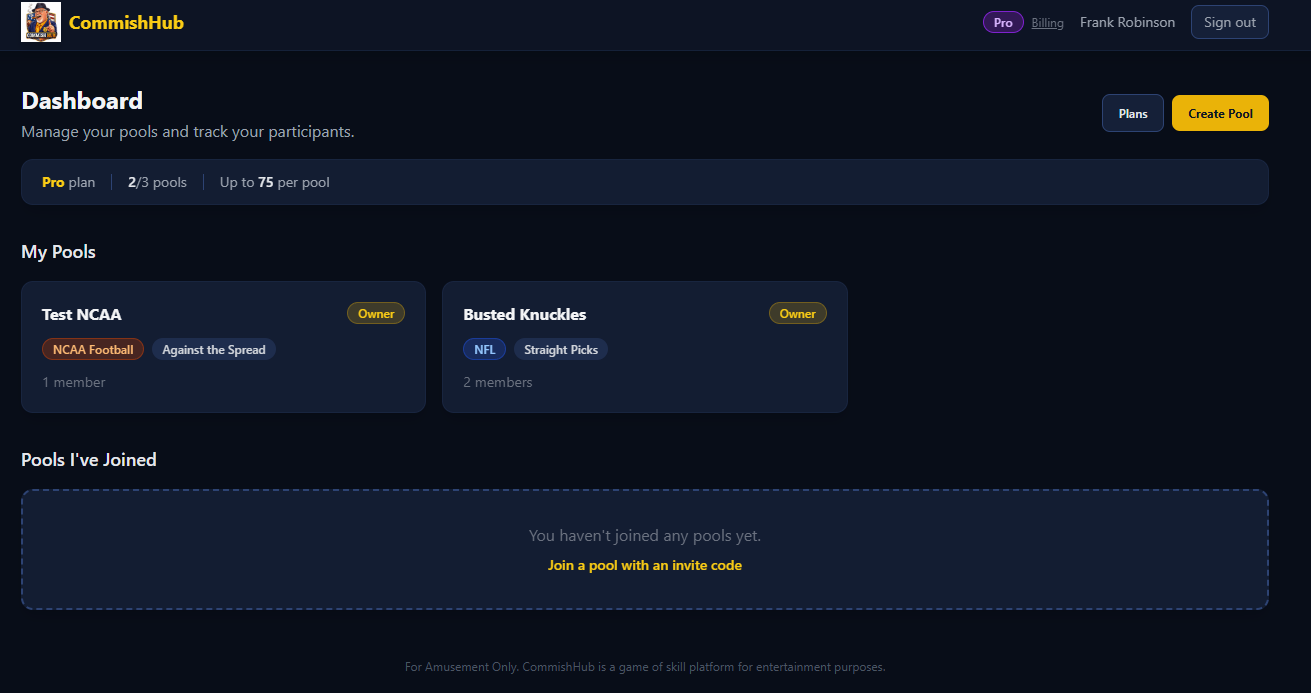This screenshot has height=693, width=1311.
Task: Open the Plans button
Action: (x=1132, y=113)
